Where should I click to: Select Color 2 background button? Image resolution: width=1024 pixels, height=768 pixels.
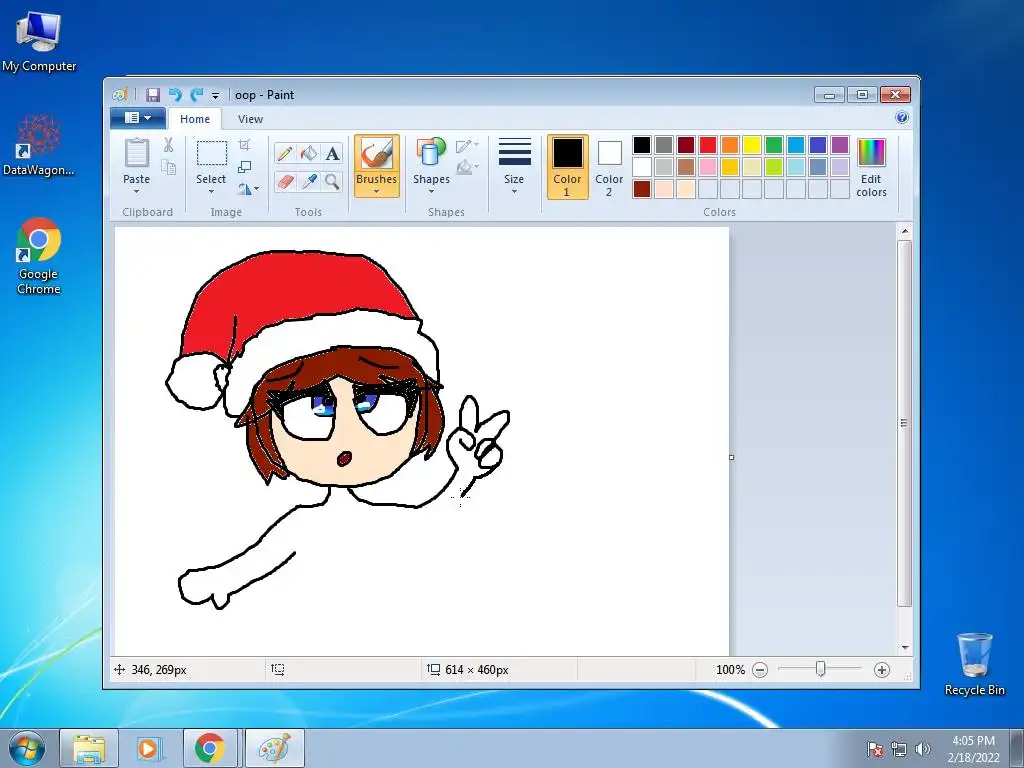click(609, 167)
